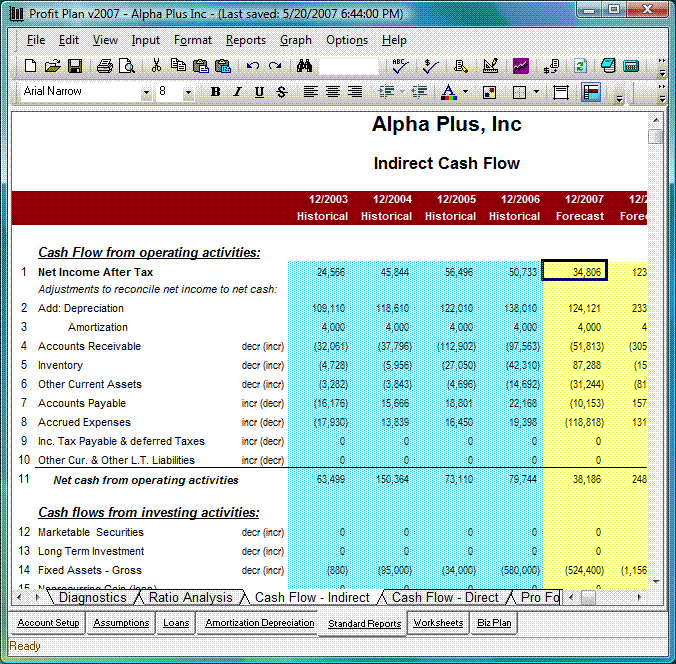Open the cell borders dropdown arrow
The image size is (676, 664).
pos(536,92)
